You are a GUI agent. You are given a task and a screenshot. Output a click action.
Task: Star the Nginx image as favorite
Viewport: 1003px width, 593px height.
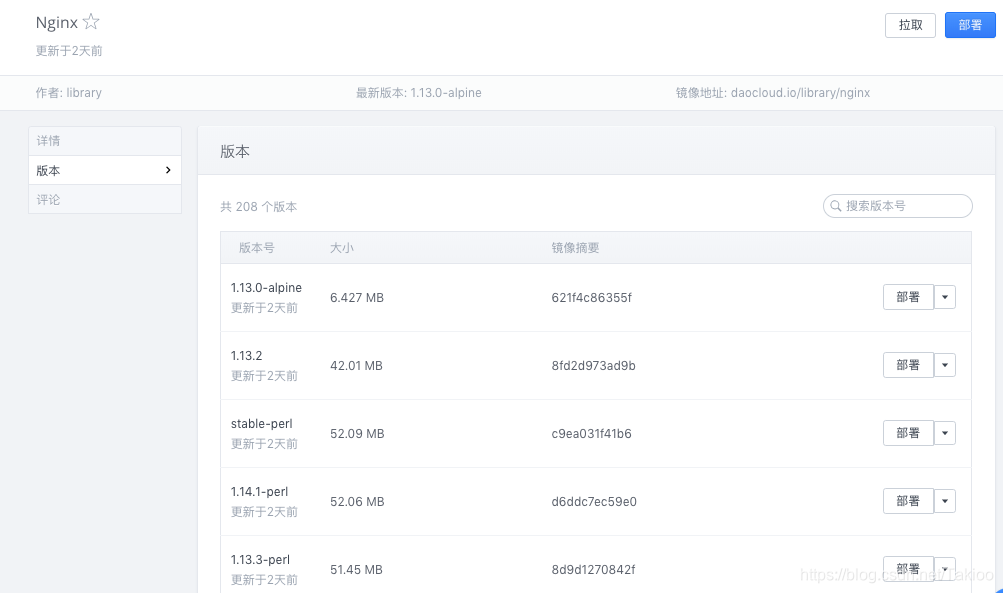(x=91, y=22)
